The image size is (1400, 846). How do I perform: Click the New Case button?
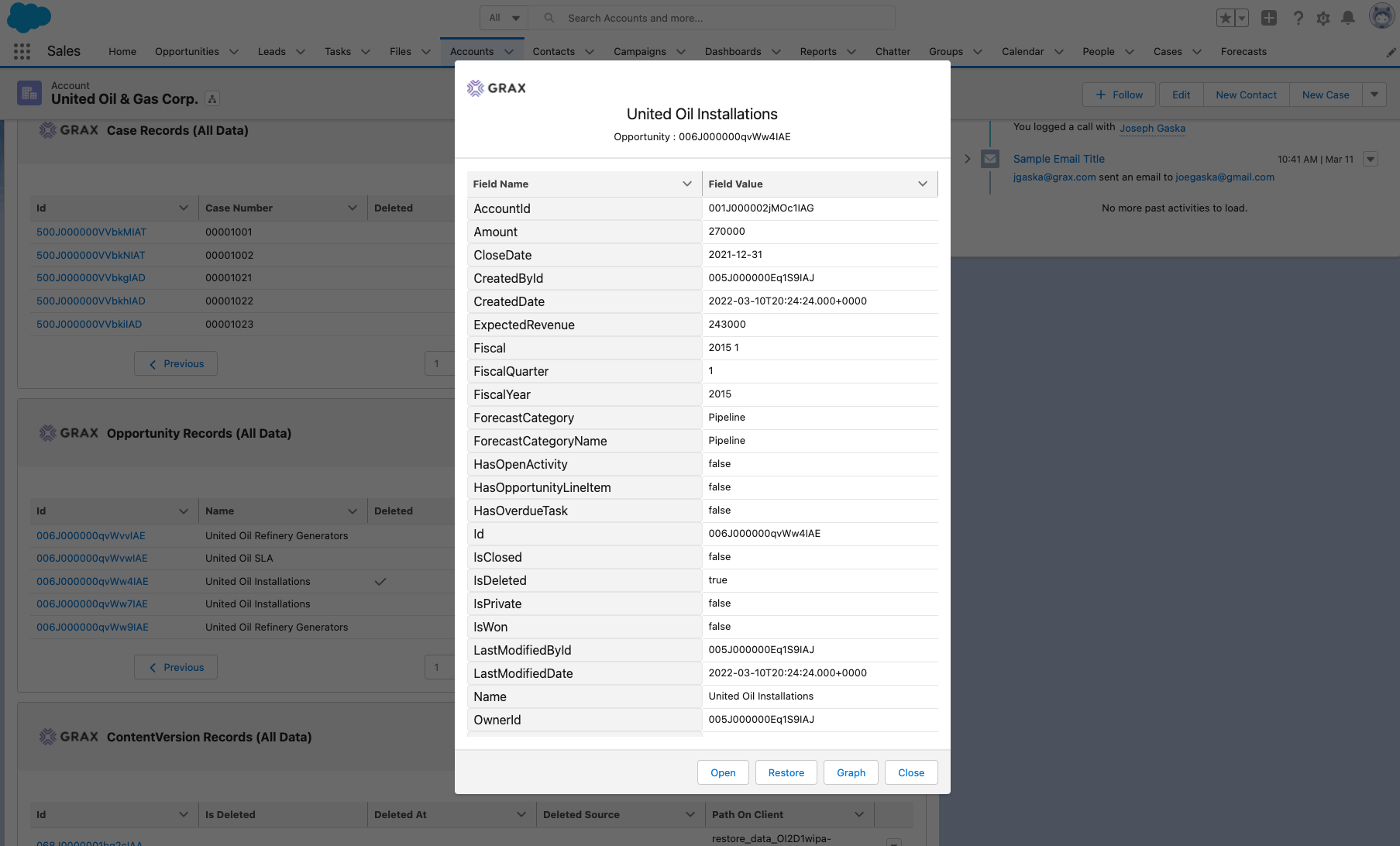coord(1326,95)
